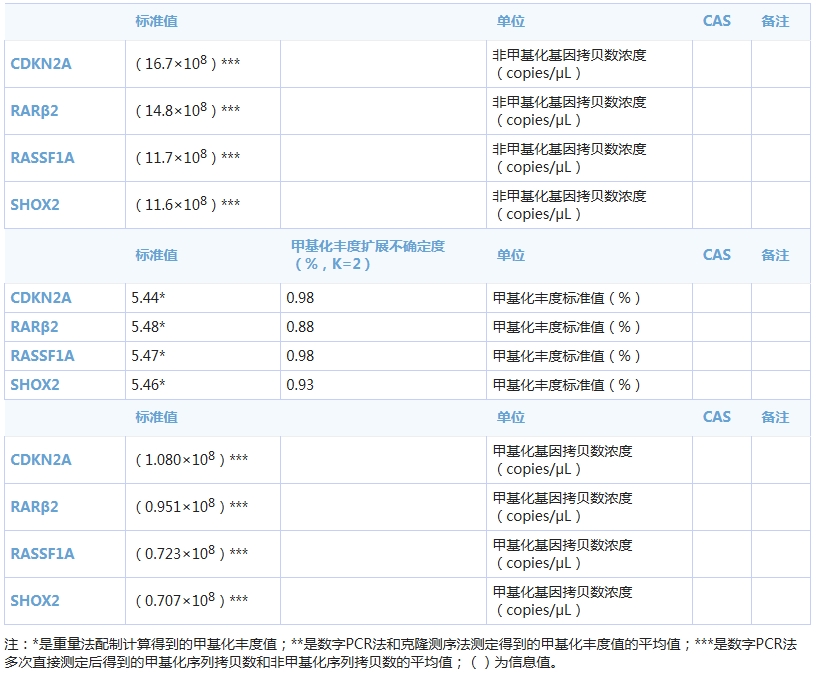Select RARβ2 in the non-methylated copies table
Image resolution: width=820 pixels, height=679 pixels.
[x=35, y=111]
